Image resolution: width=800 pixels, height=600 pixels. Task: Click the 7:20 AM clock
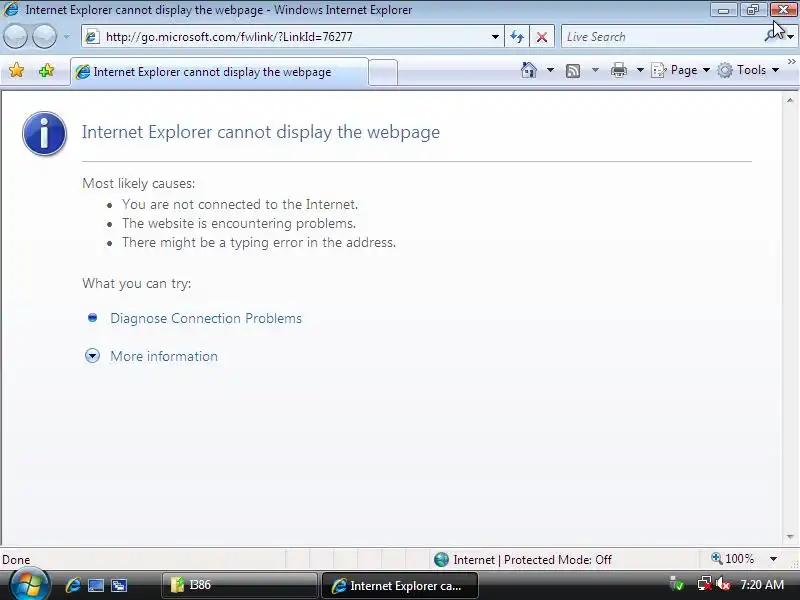point(762,584)
